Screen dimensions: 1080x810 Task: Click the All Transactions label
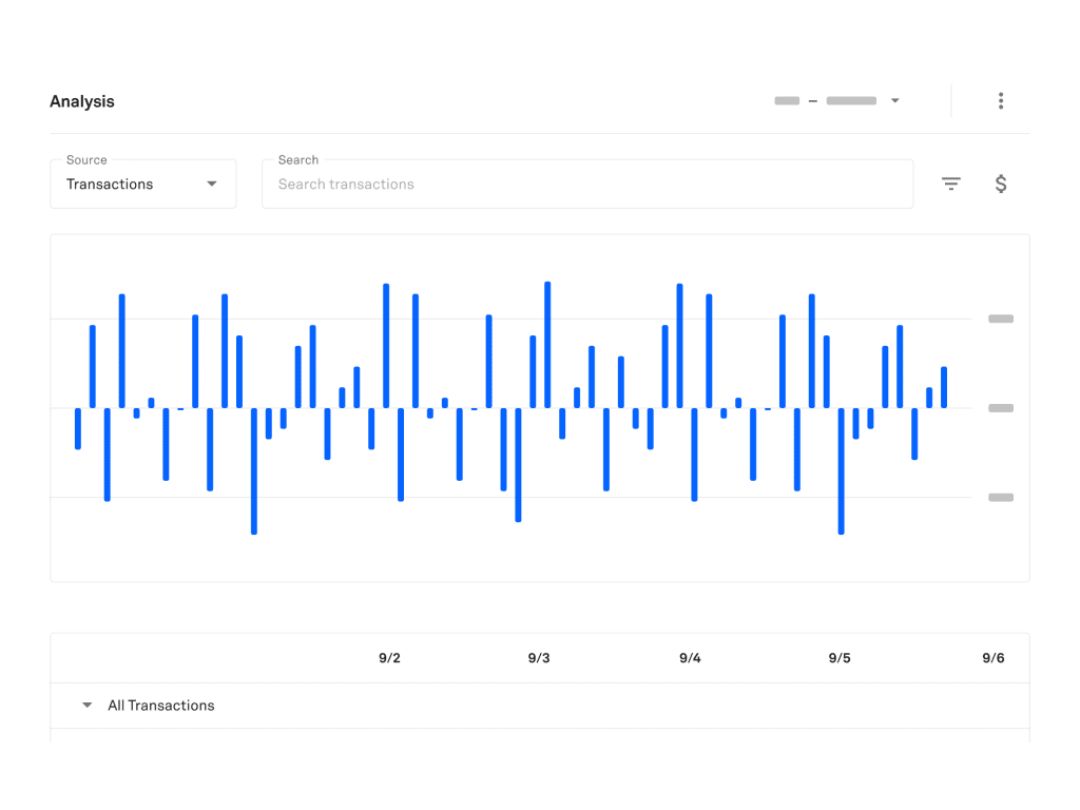pos(161,705)
